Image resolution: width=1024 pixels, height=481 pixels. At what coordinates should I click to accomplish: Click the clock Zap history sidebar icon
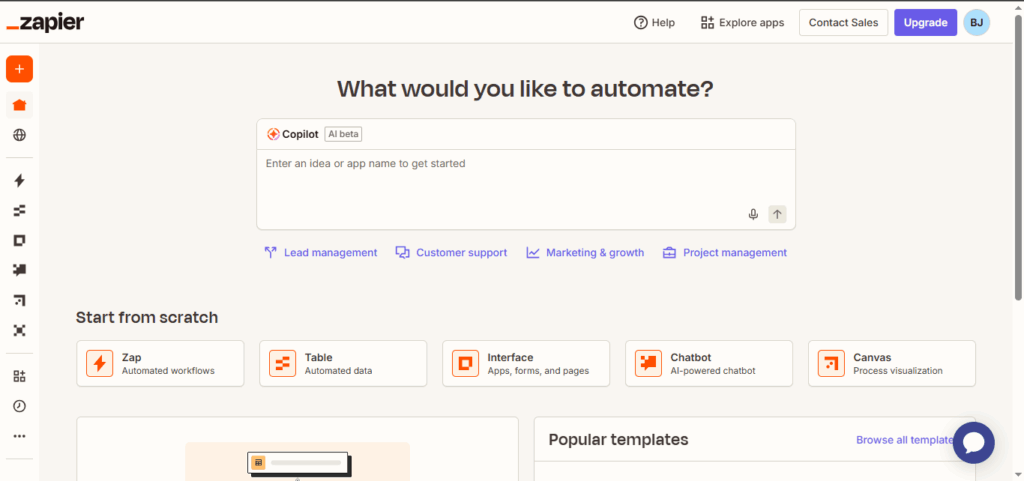(19, 406)
